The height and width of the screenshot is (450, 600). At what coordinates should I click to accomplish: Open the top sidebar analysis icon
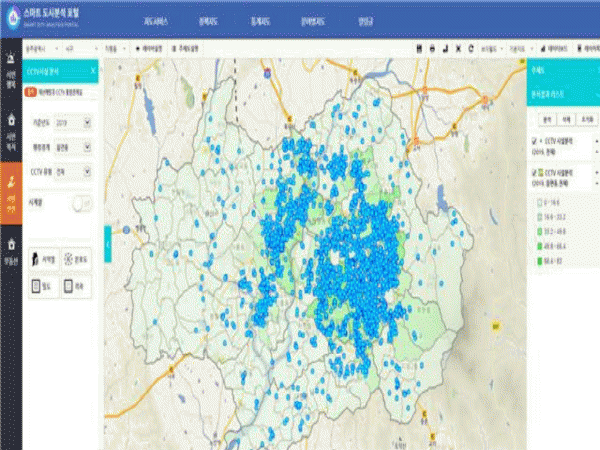pos(11,80)
